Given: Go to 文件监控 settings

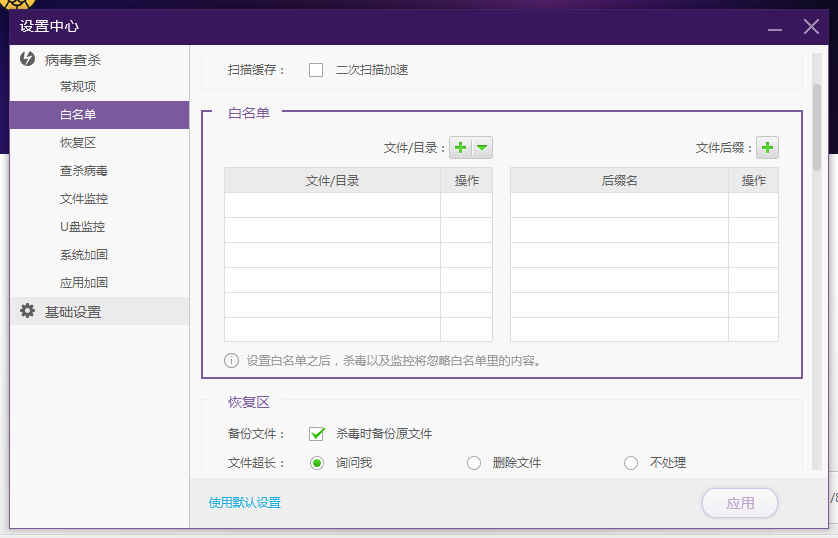Looking at the screenshot, I should pos(84,199).
